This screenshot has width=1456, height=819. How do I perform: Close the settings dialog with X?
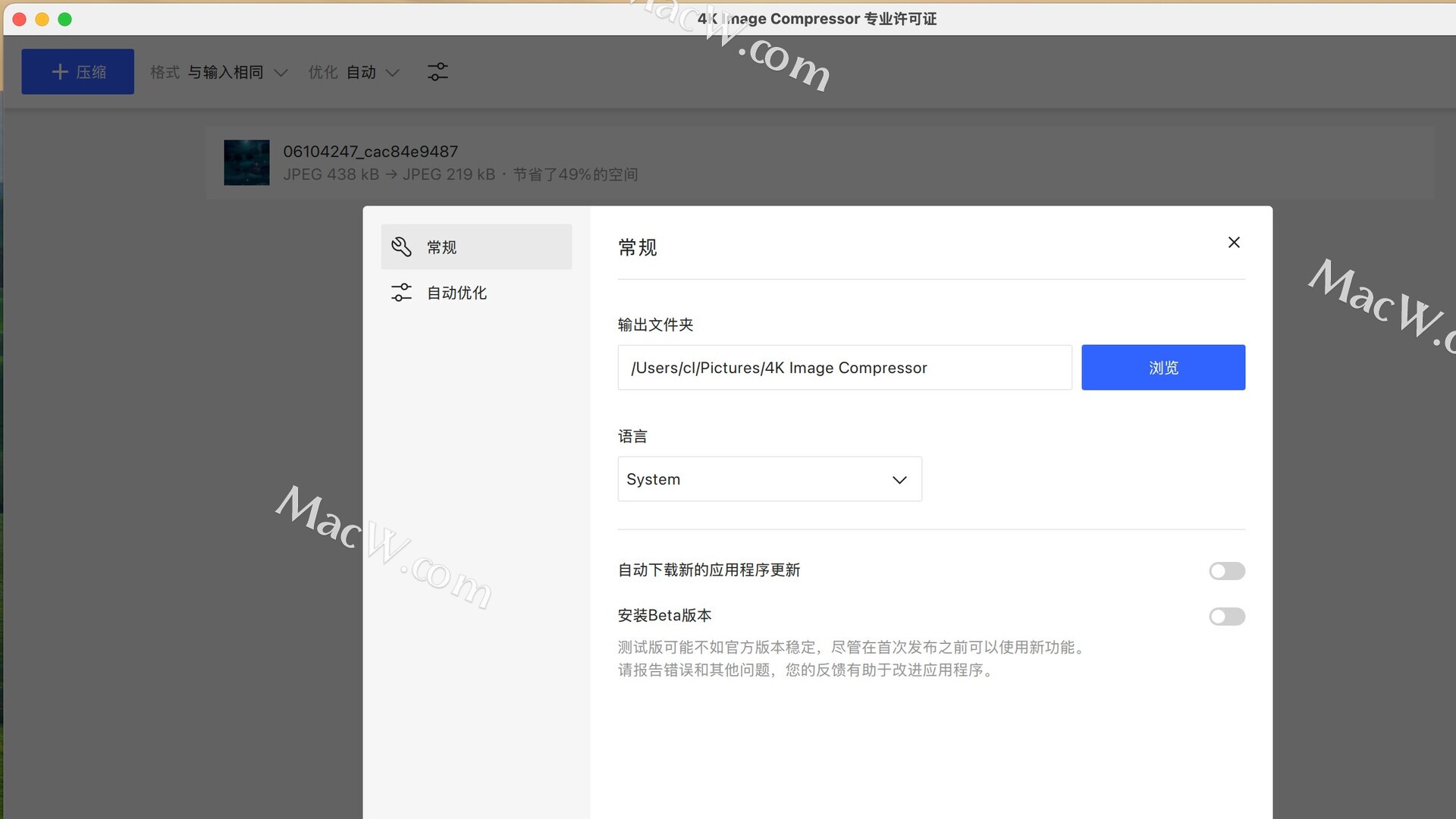(1234, 243)
